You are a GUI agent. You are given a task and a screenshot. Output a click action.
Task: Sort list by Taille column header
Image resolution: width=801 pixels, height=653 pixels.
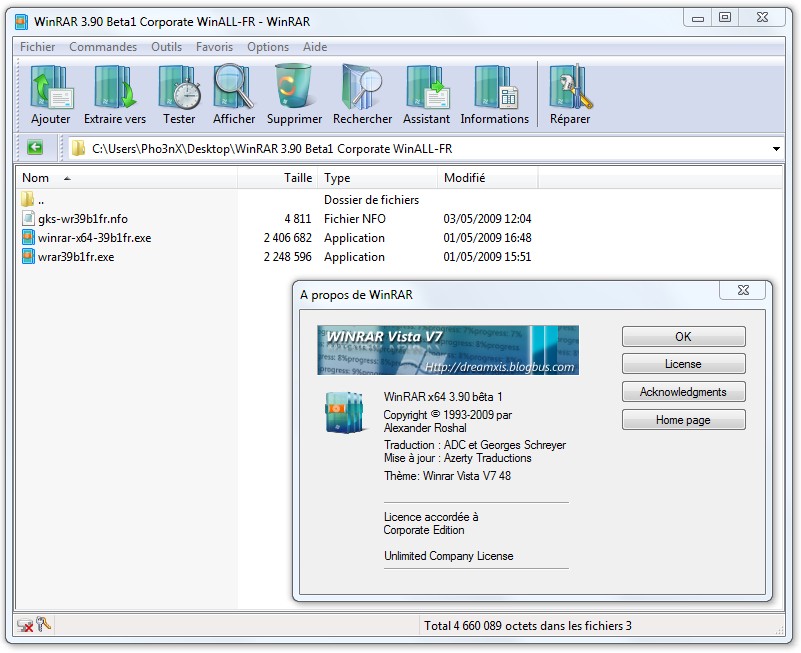(x=297, y=178)
